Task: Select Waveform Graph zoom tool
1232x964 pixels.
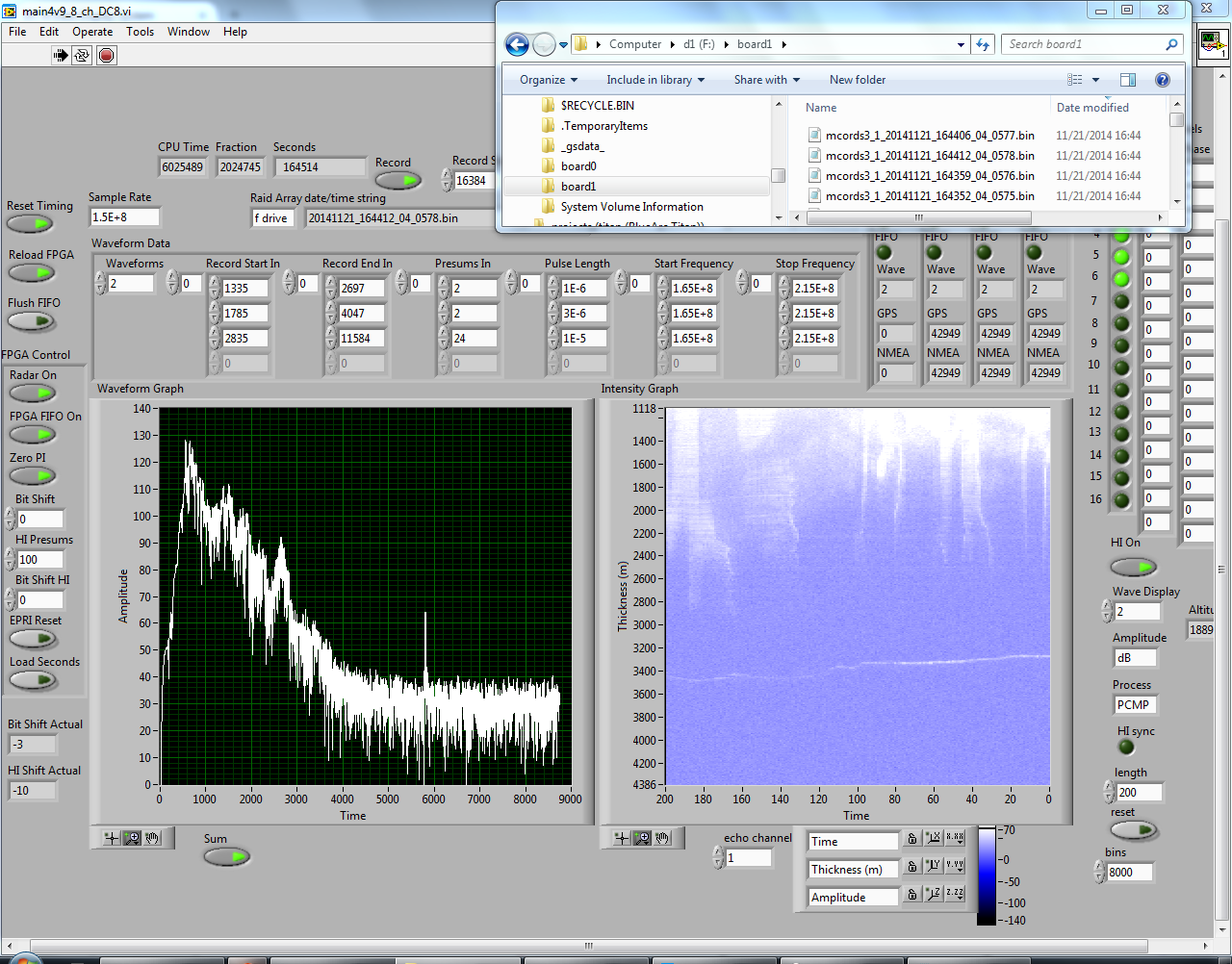Action: tap(132, 838)
